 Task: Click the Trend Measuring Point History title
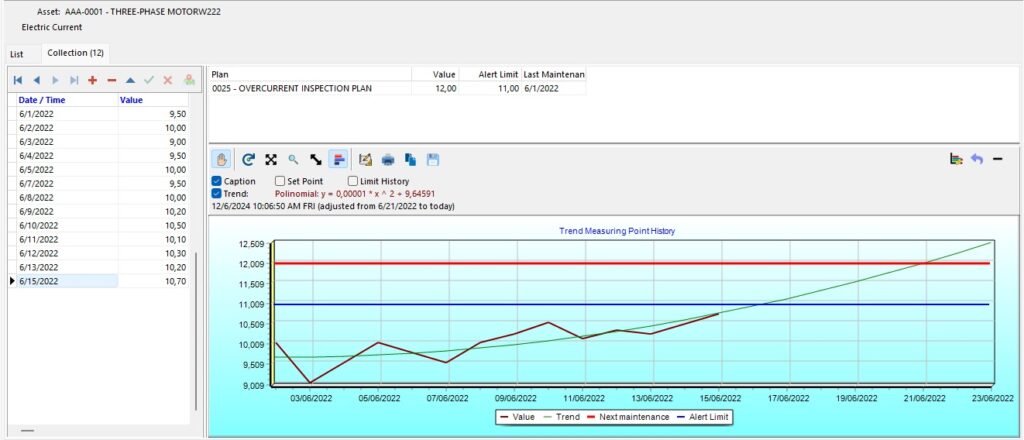617,231
